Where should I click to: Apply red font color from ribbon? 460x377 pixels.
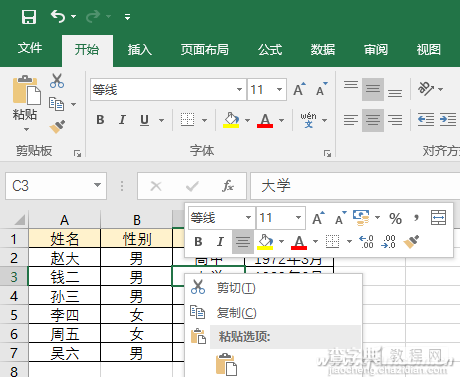pos(265,120)
